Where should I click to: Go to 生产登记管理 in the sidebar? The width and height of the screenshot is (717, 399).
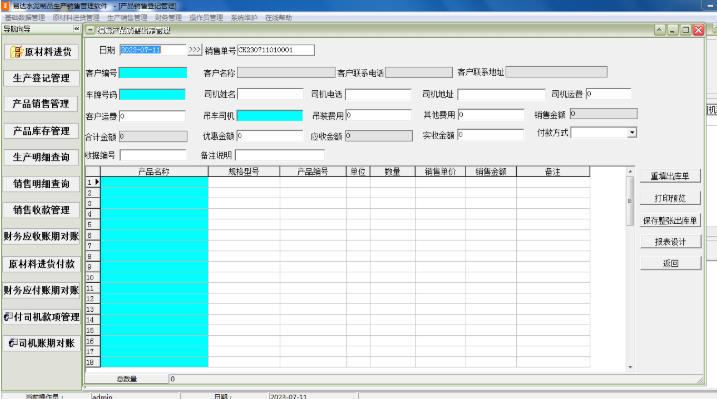(x=42, y=78)
